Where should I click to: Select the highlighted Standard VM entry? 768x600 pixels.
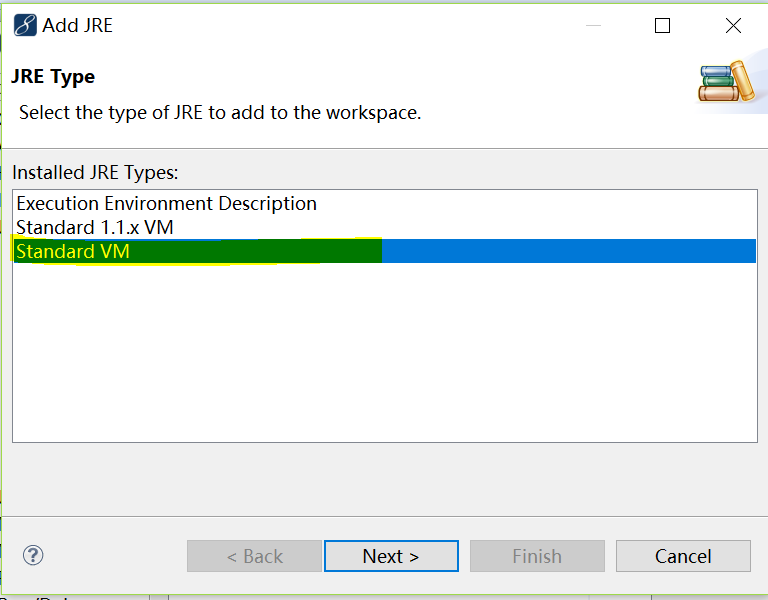(x=384, y=251)
